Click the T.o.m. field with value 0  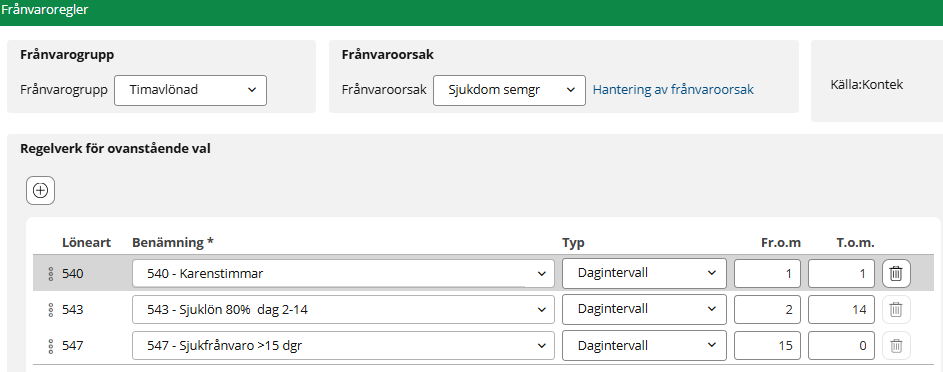coord(841,346)
